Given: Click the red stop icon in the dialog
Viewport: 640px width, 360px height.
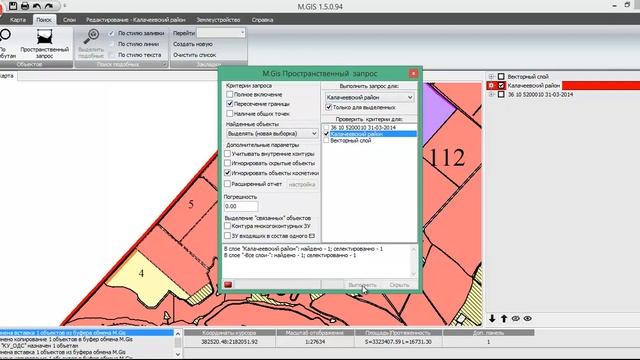Looking at the screenshot, I should pos(228,284).
